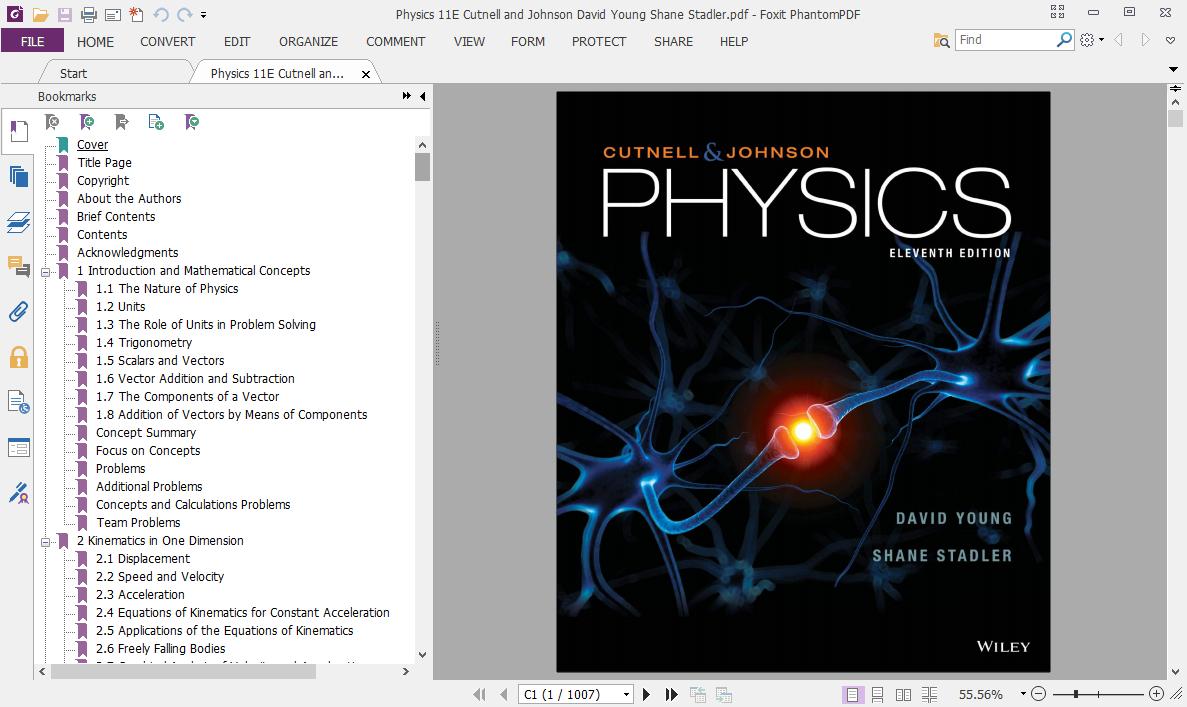Click the document-with-badge sidebar panel icon
The image size is (1187, 707).
(x=18, y=401)
